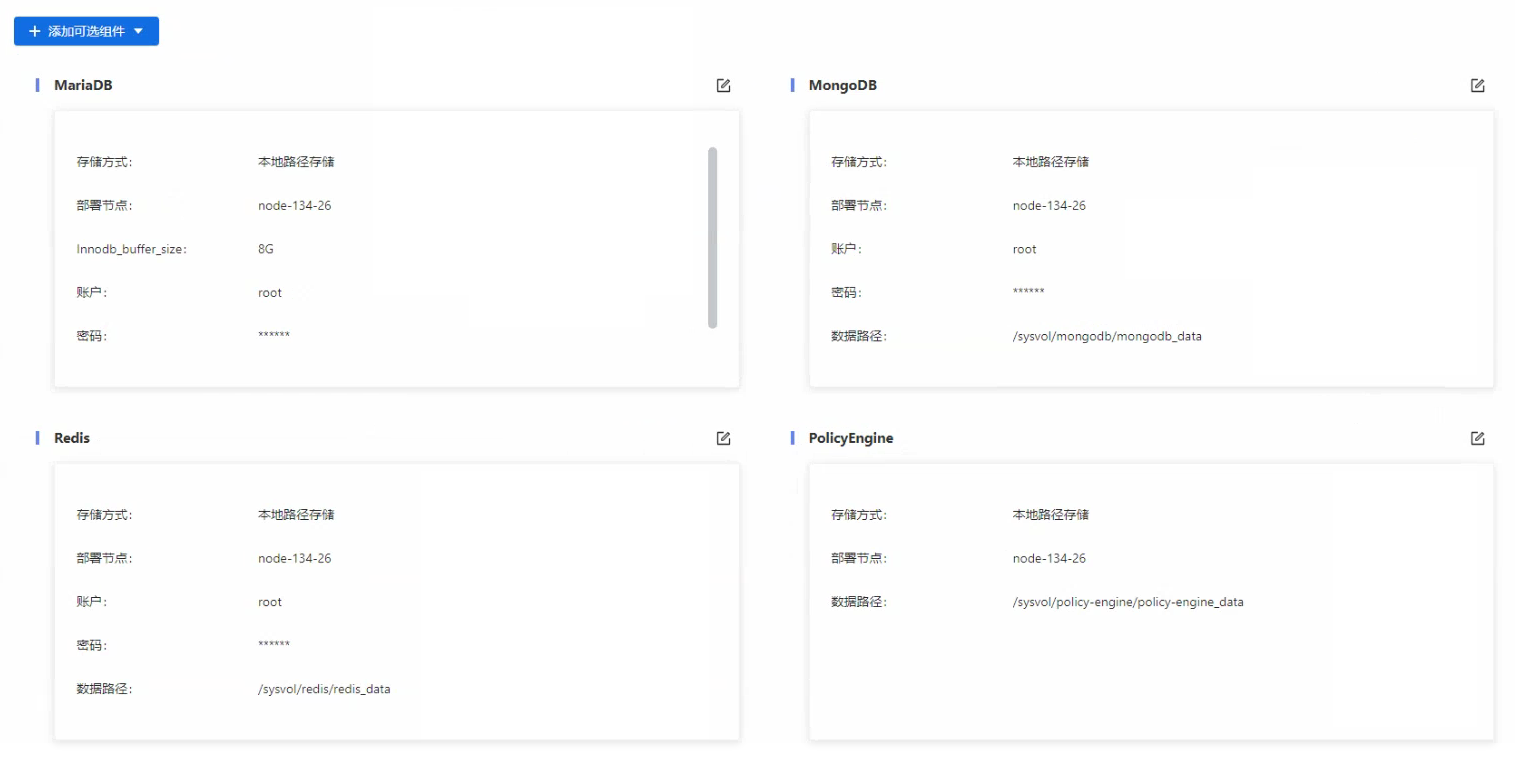Open the 添加可选组件 dropdown button

[86, 31]
